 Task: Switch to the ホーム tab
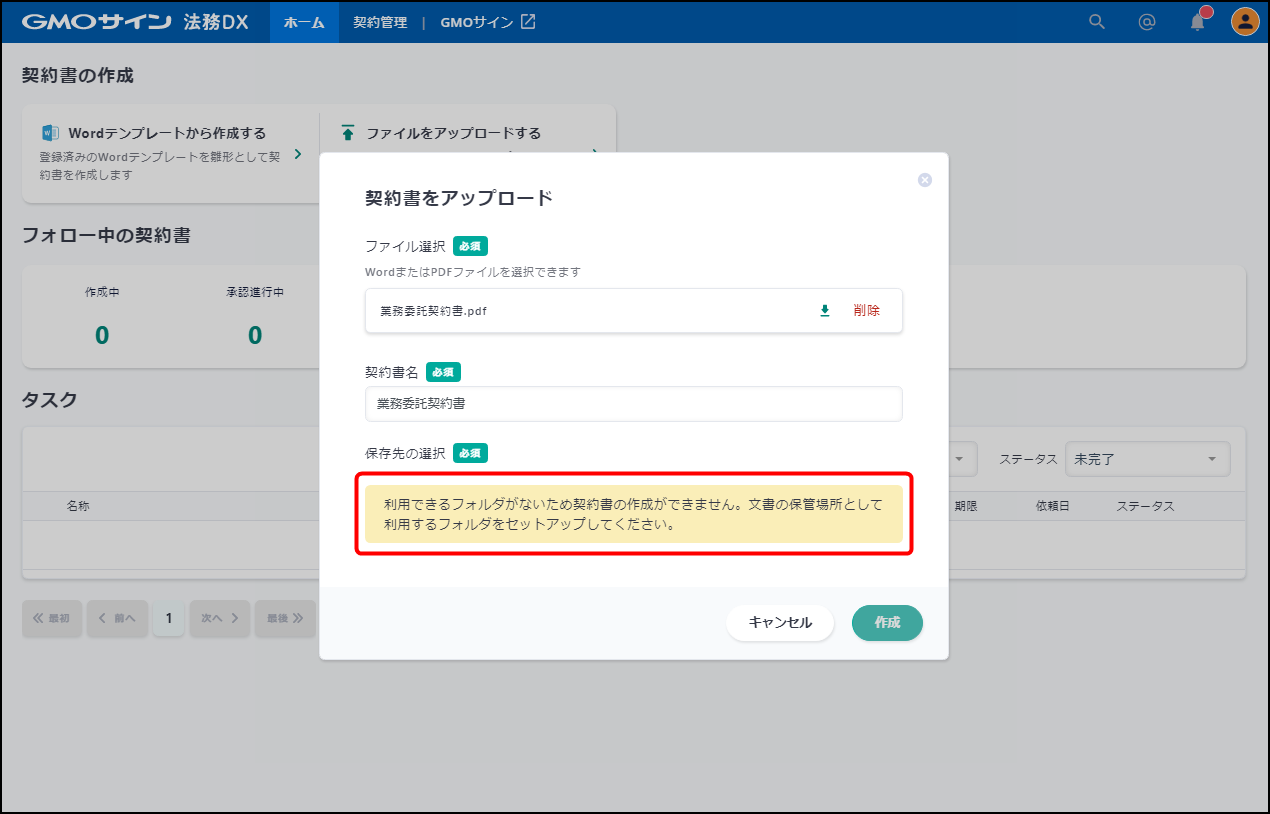click(x=304, y=22)
